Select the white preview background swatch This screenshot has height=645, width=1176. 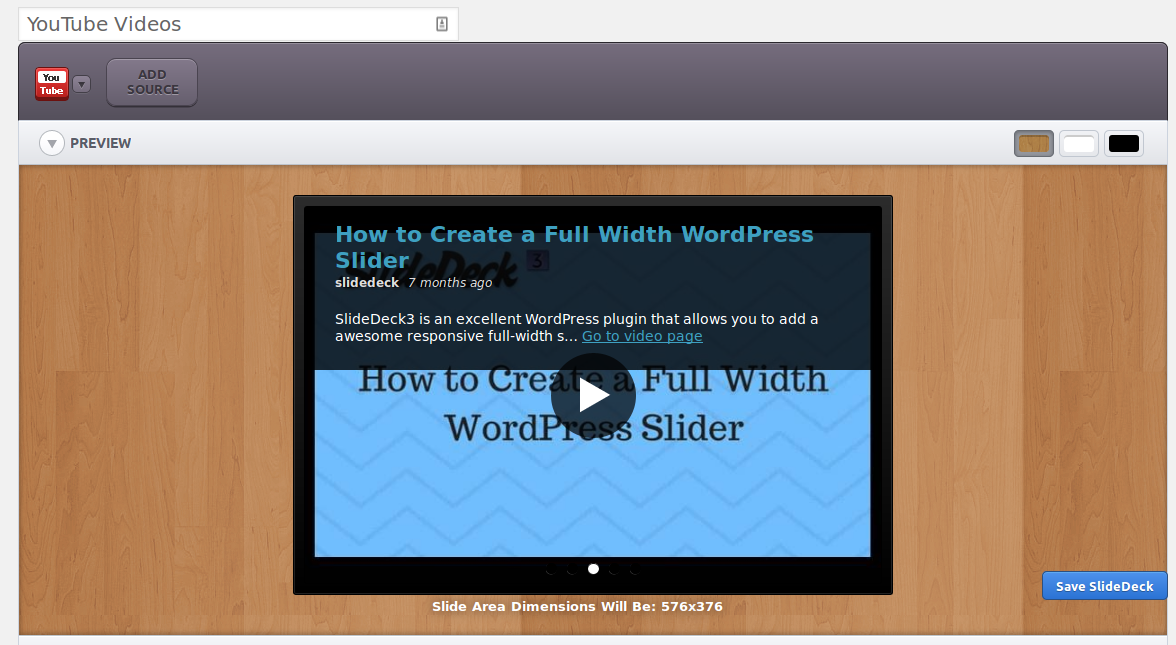[1078, 143]
